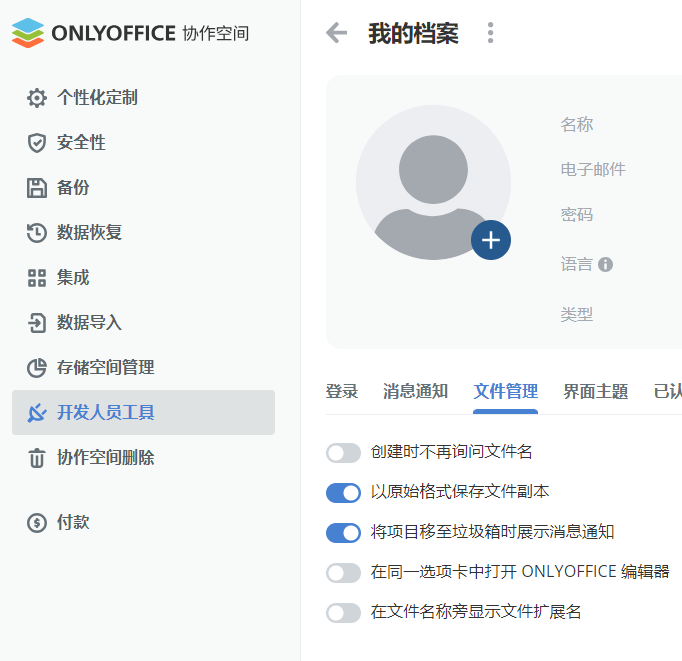Click the info icon next to 语言
682x661 pixels.
[605, 264]
